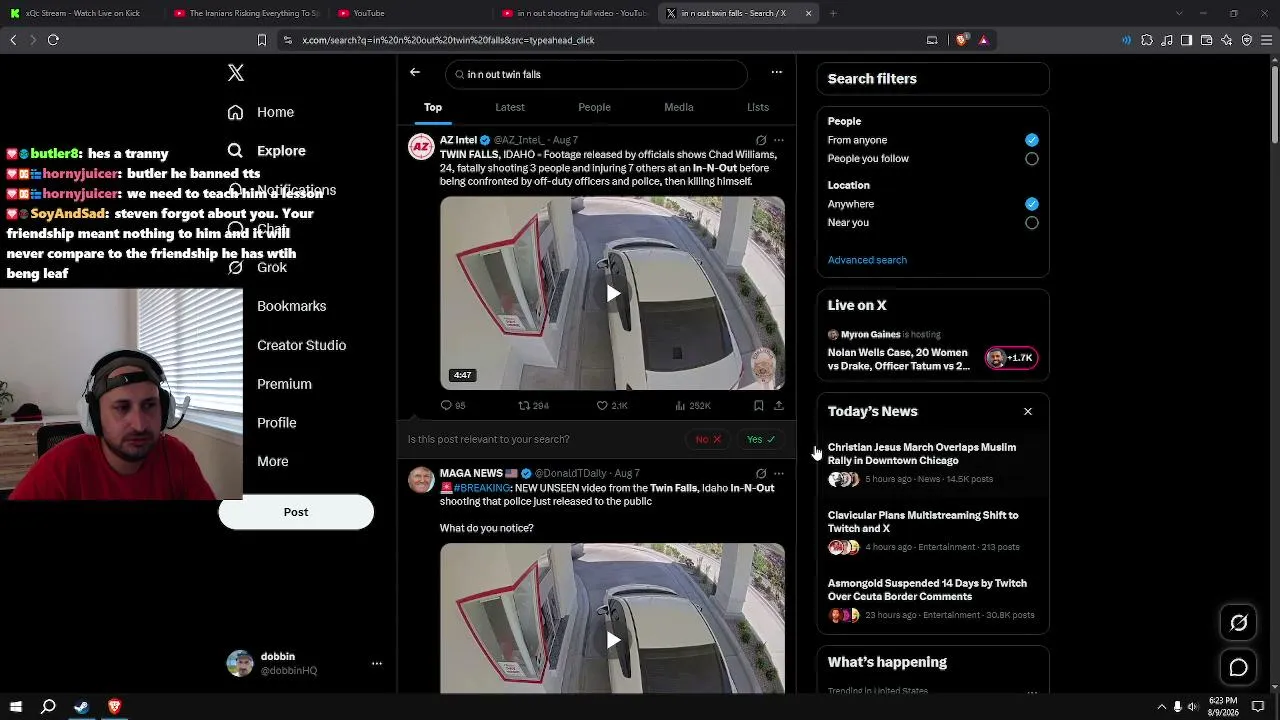Viewport: 1280px width, 720px height.
Task: Open more options on MAGA NEWS post
Action: [x=779, y=474]
